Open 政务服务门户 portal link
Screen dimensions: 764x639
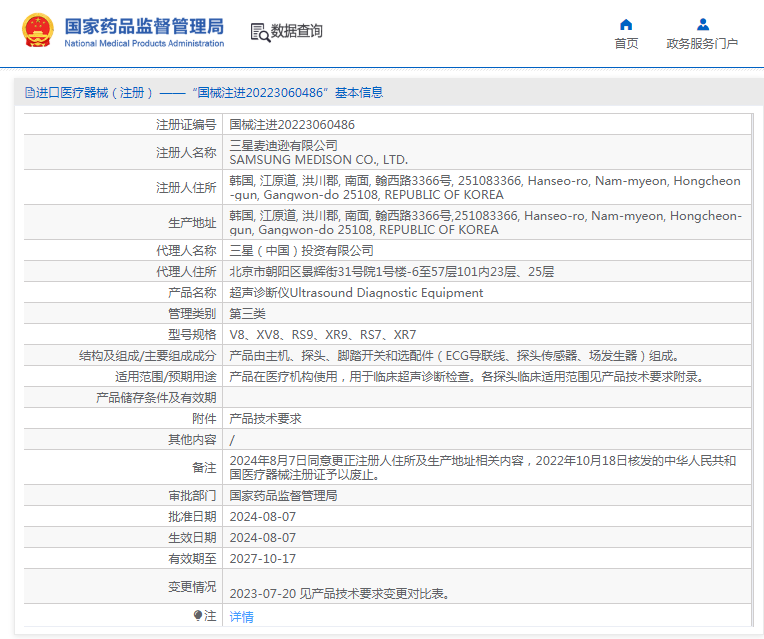[702, 43]
